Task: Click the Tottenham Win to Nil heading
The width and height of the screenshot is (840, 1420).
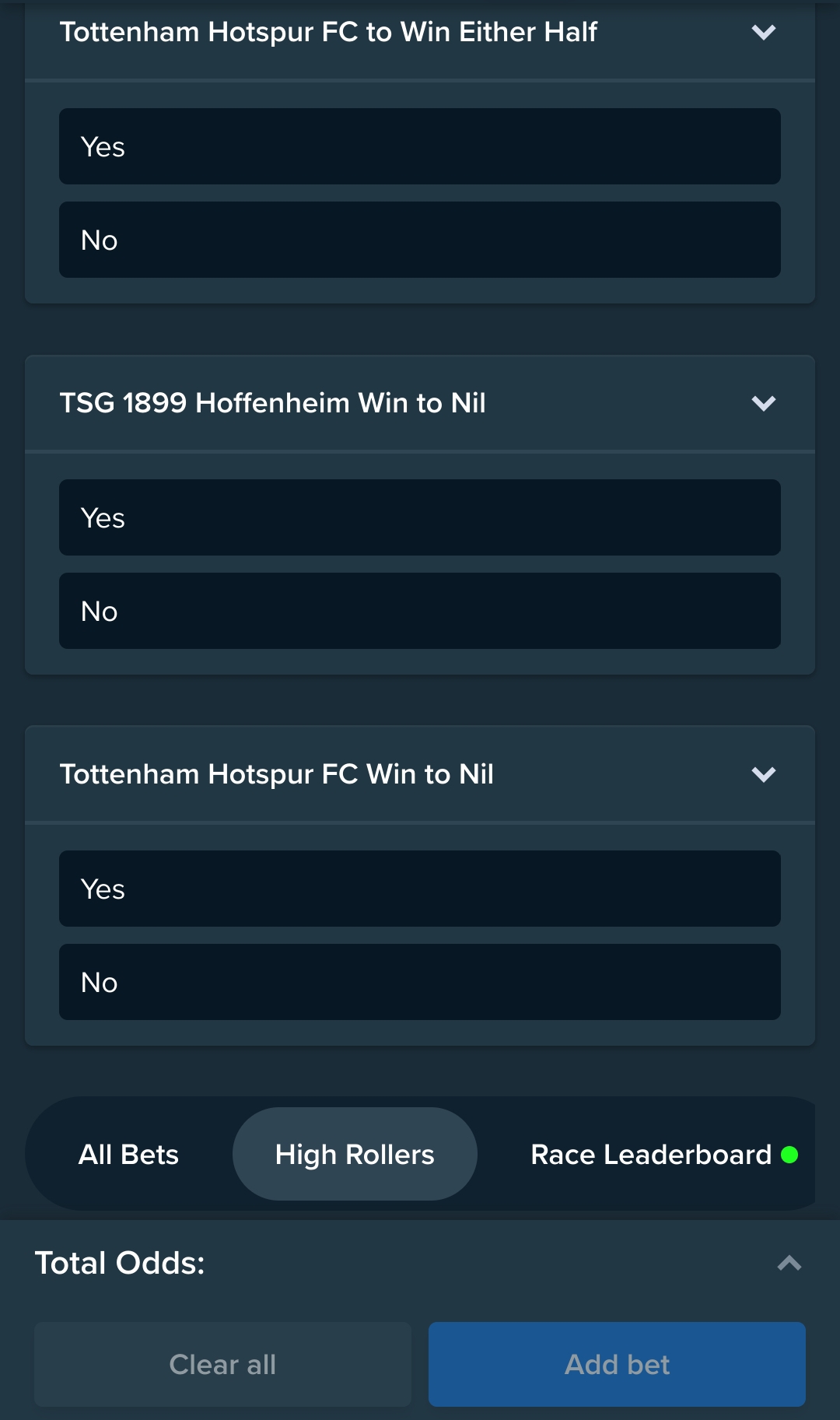Action: [276, 775]
